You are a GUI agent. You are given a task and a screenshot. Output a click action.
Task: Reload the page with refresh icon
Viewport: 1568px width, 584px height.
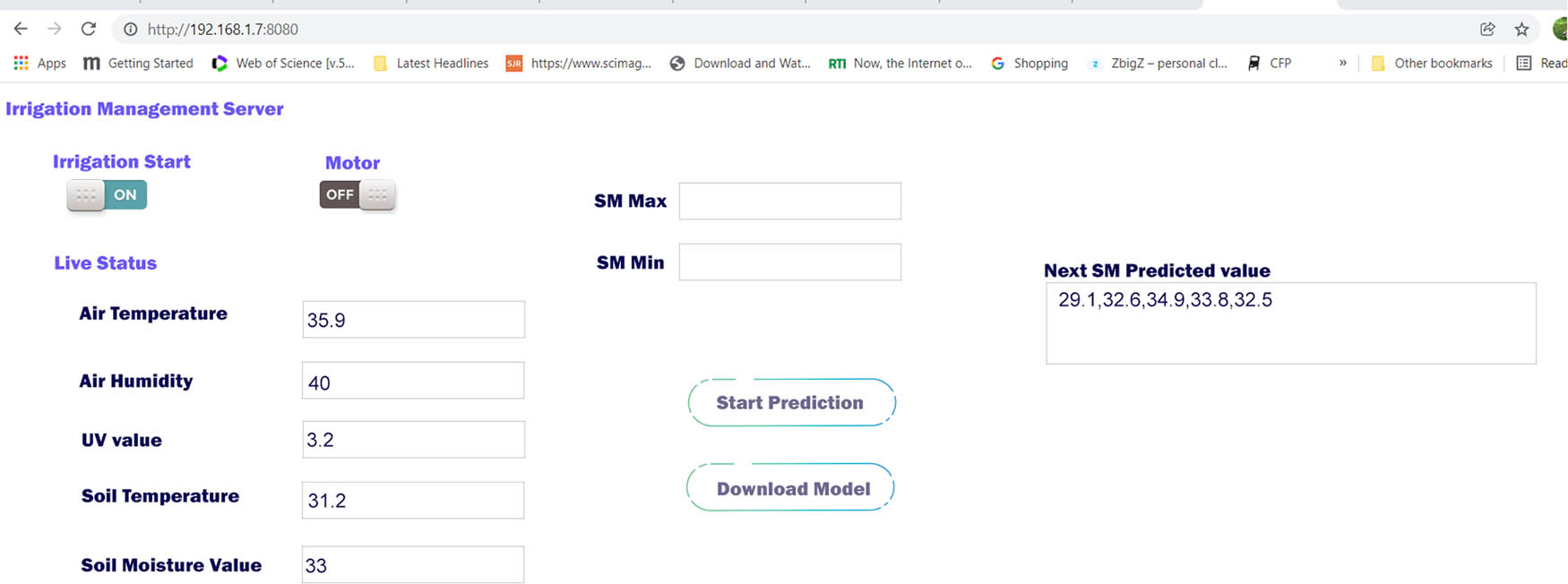tap(89, 29)
